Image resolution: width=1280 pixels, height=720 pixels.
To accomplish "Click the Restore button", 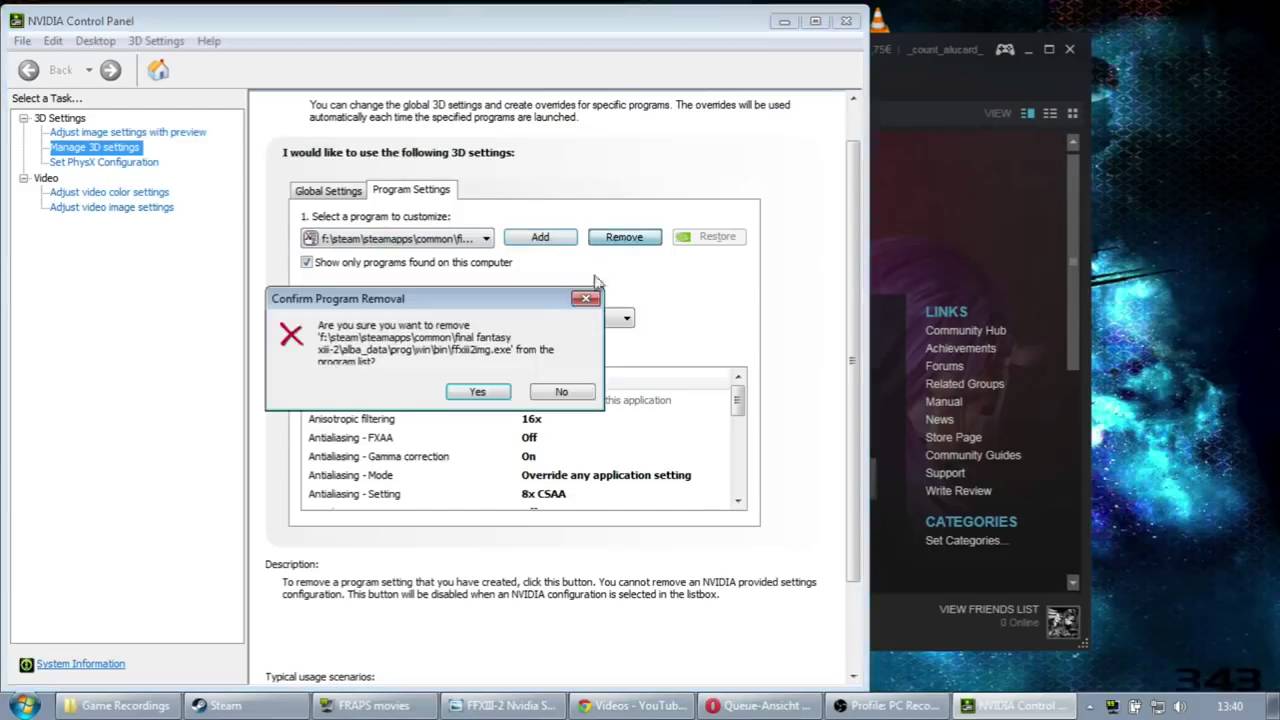I will (708, 237).
